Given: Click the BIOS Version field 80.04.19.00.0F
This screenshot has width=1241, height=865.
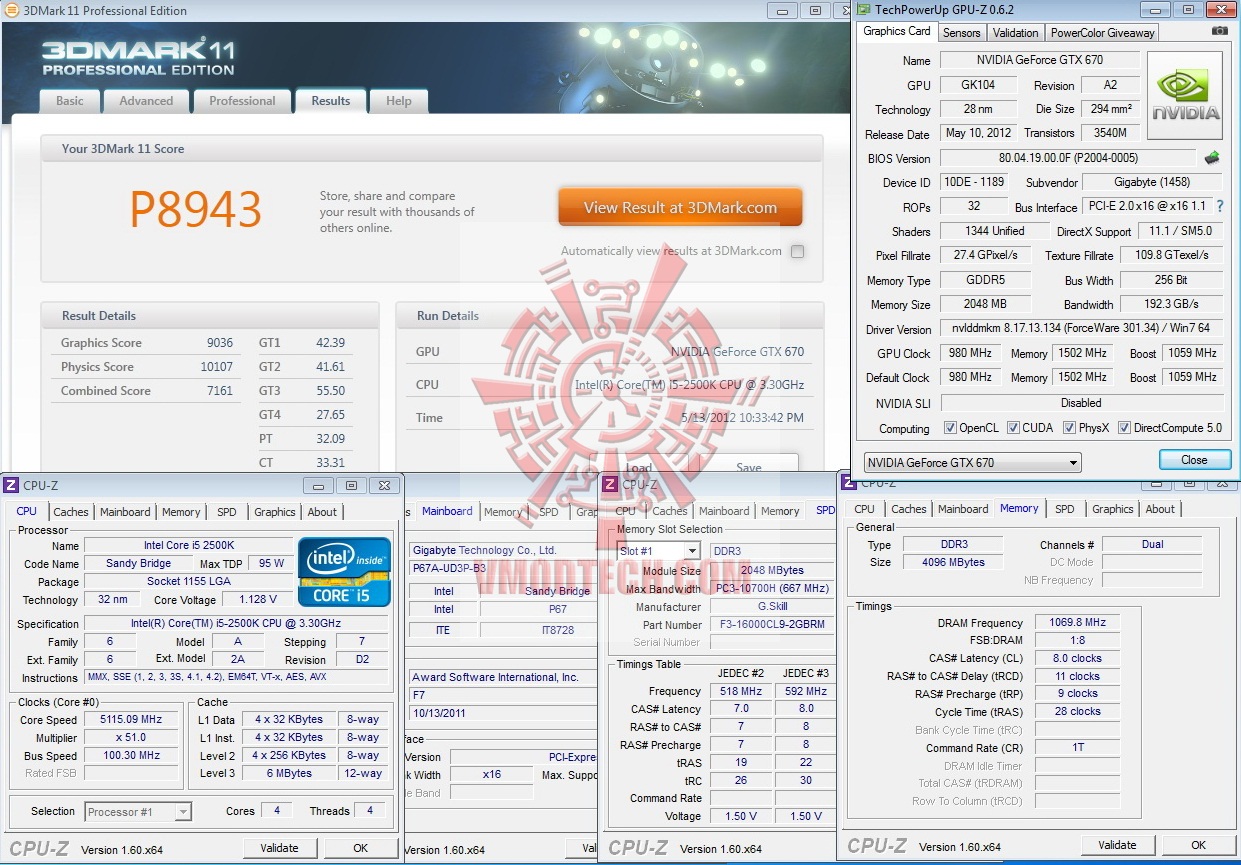Looking at the screenshot, I should (1068, 158).
